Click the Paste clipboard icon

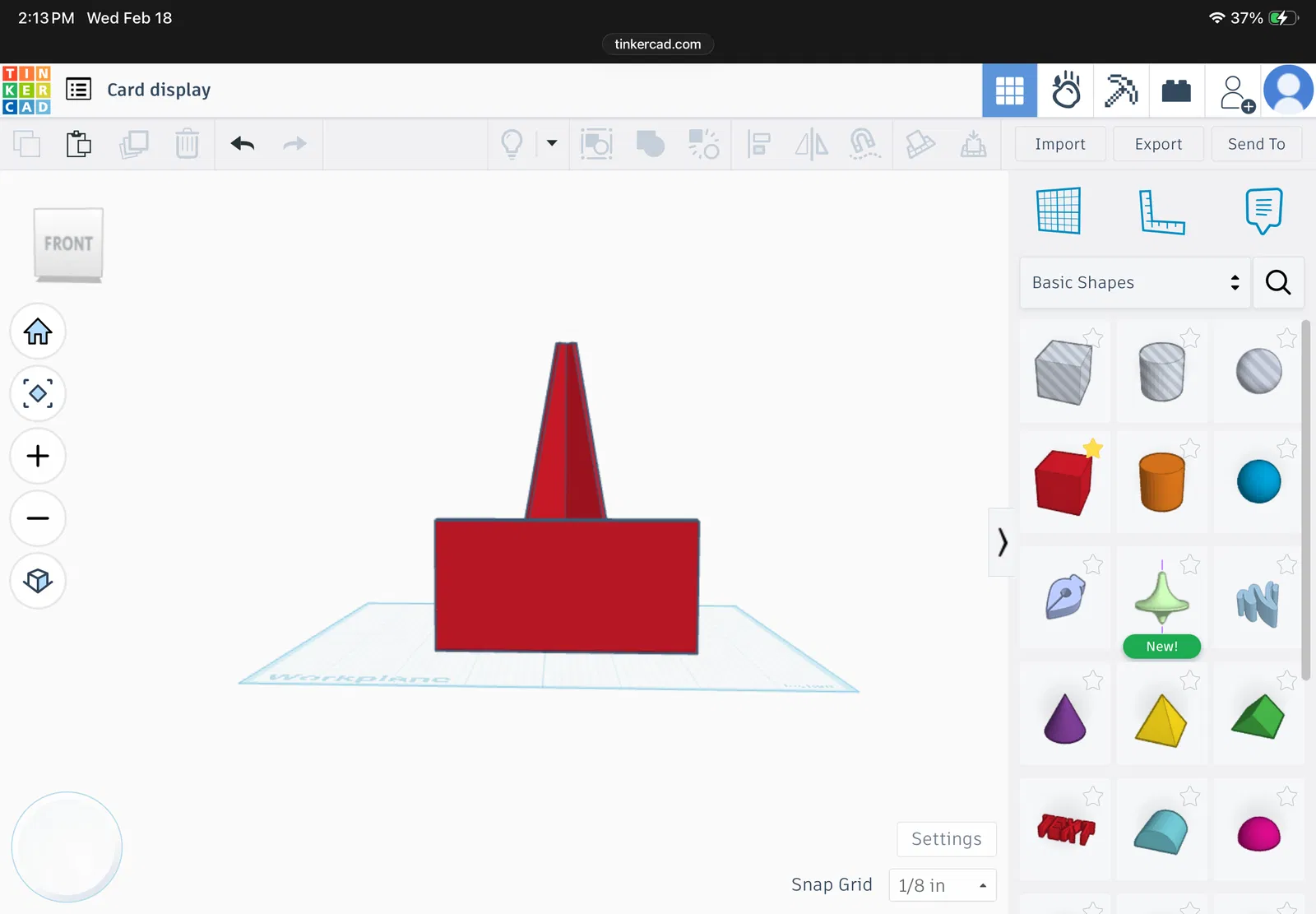pos(79,144)
